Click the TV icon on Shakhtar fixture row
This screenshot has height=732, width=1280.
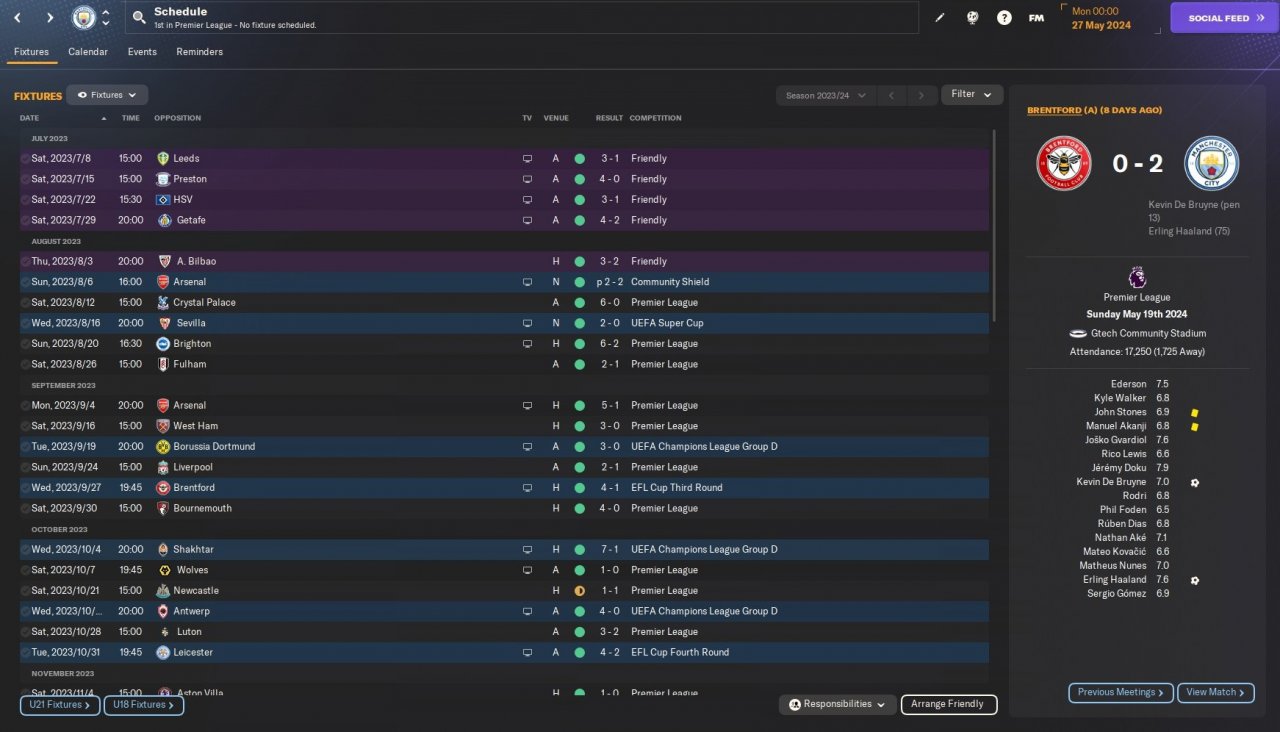pyautogui.click(x=527, y=549)
